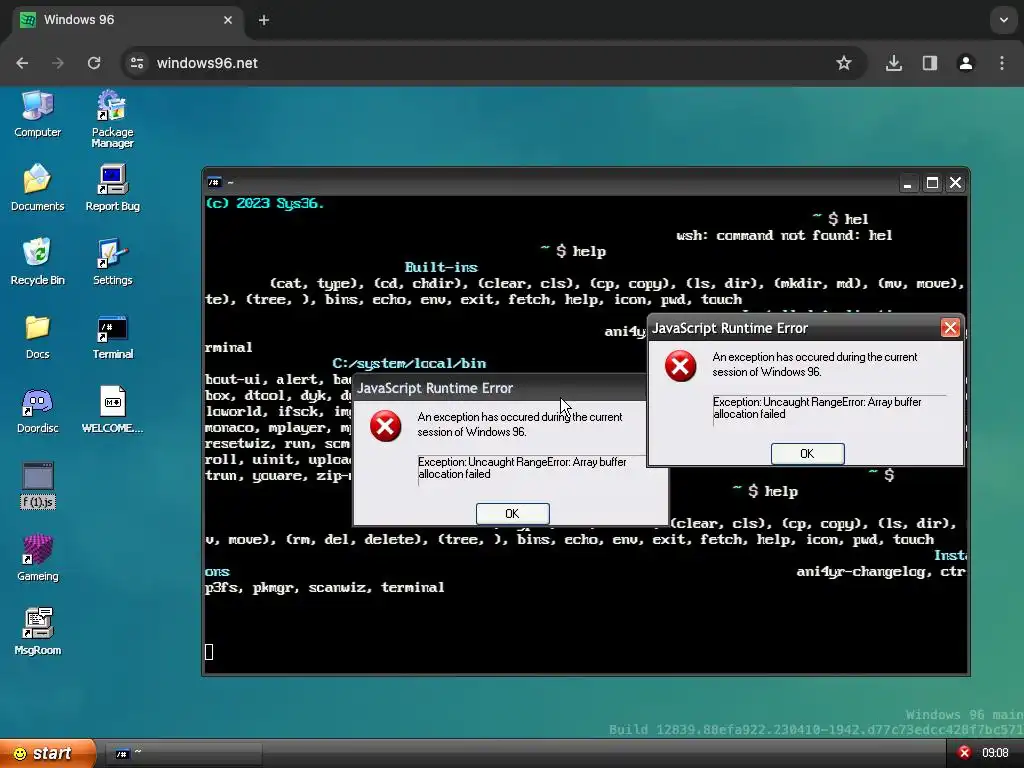Click the '(c) 2023 Sys36.' terminal text

tap(264, 203)
